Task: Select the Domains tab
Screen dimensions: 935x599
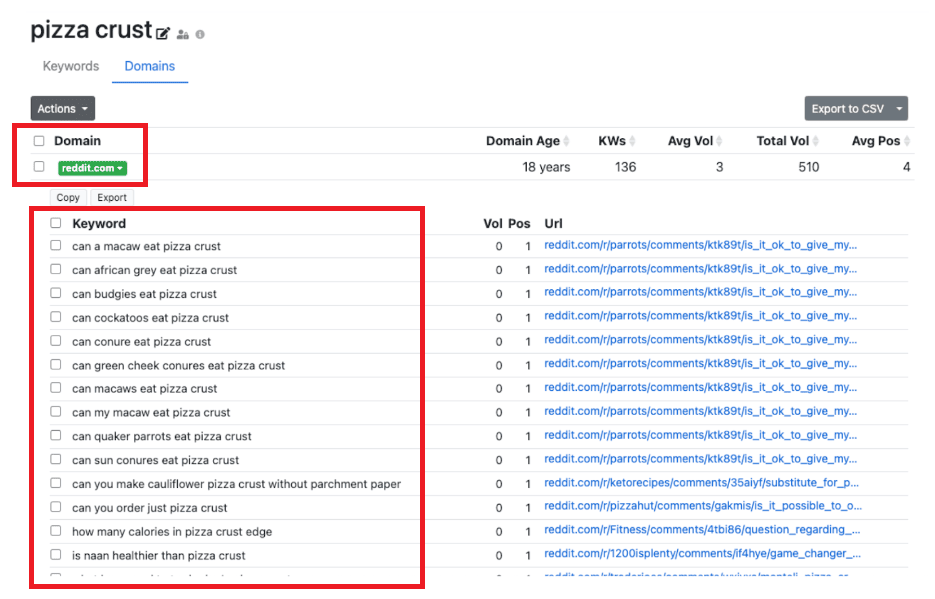Action: pyautogui.click(x=149, y=66)
